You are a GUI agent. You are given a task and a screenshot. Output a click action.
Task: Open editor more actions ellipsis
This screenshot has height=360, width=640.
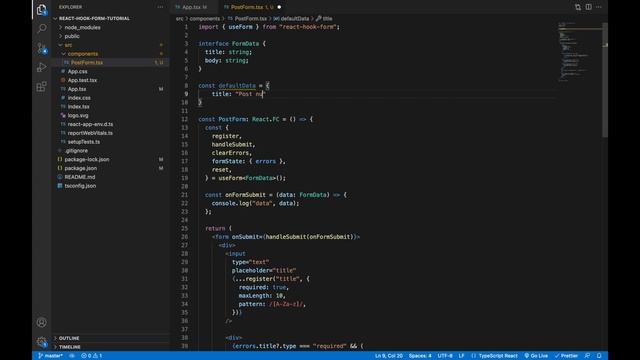pos(599,7)
